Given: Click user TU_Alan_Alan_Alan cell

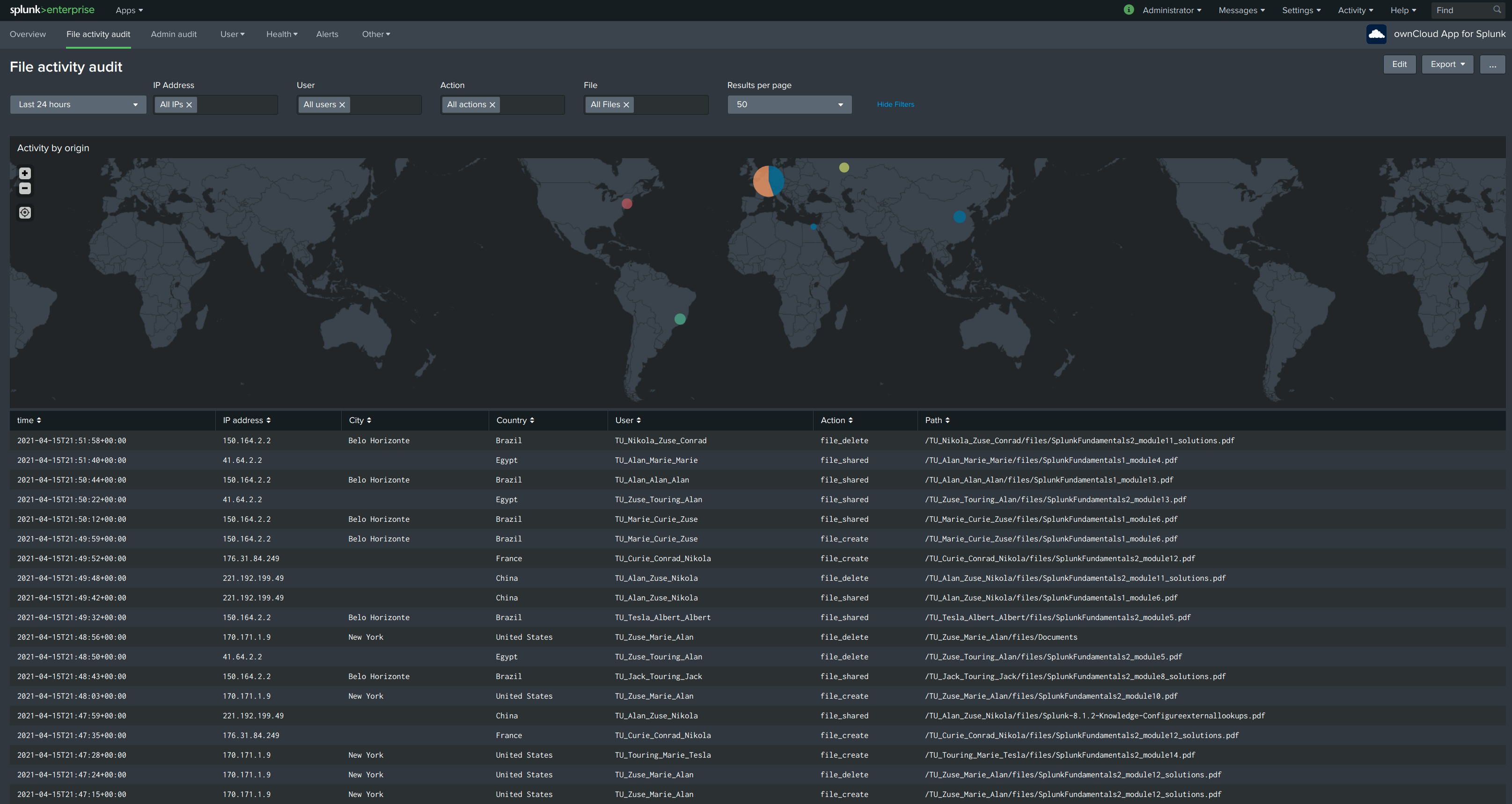Looking at the screenshot, I should tap(652, 480).
